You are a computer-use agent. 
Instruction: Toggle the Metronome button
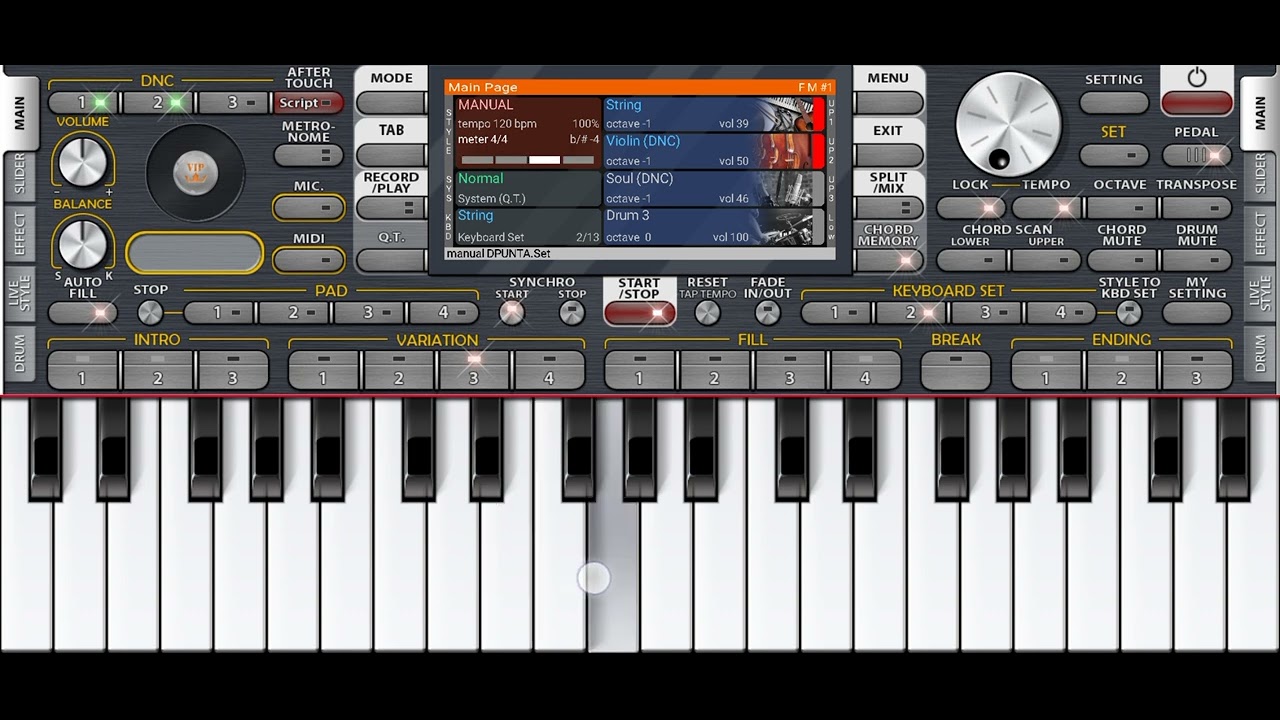(308, 156)
